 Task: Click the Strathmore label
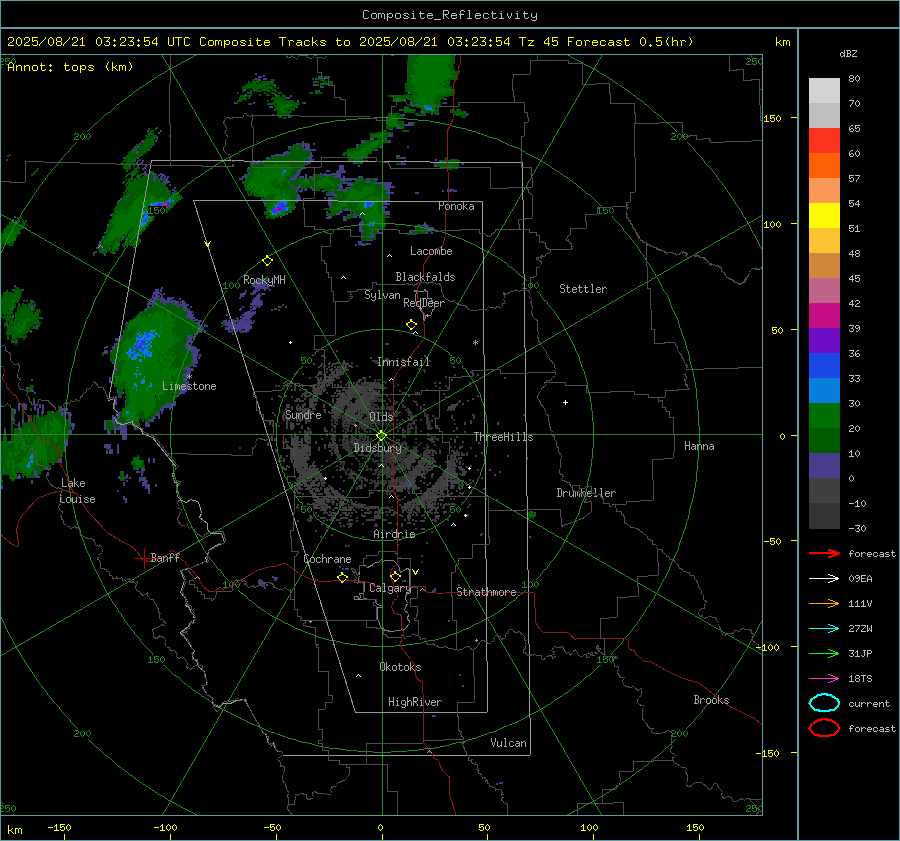(486, 592)
